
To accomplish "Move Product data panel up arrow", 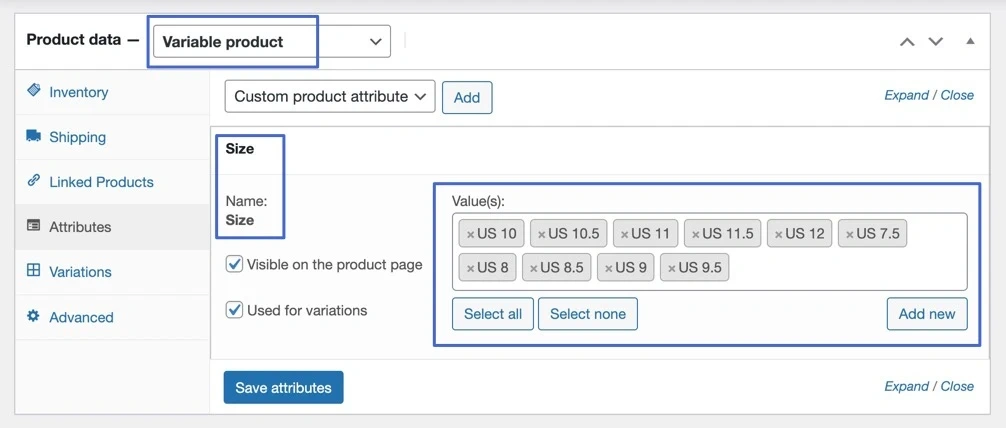I will tap(907, 42).
